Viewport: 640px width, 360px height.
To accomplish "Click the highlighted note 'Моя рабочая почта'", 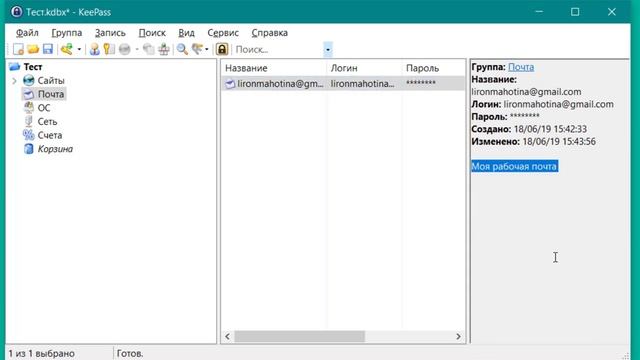I will (514, 166).
